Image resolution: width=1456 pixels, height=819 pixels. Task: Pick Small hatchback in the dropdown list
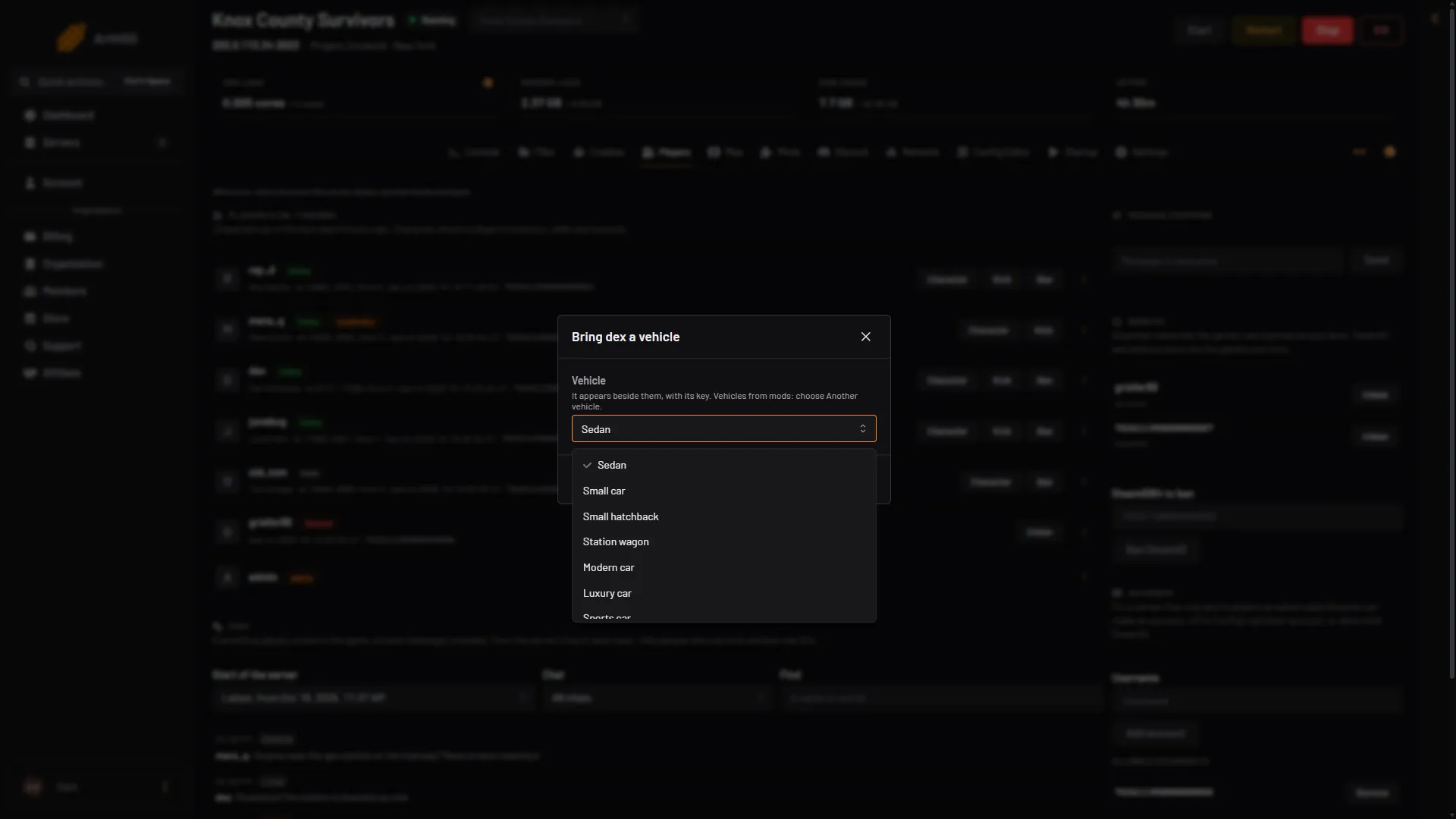pos(723,517)
